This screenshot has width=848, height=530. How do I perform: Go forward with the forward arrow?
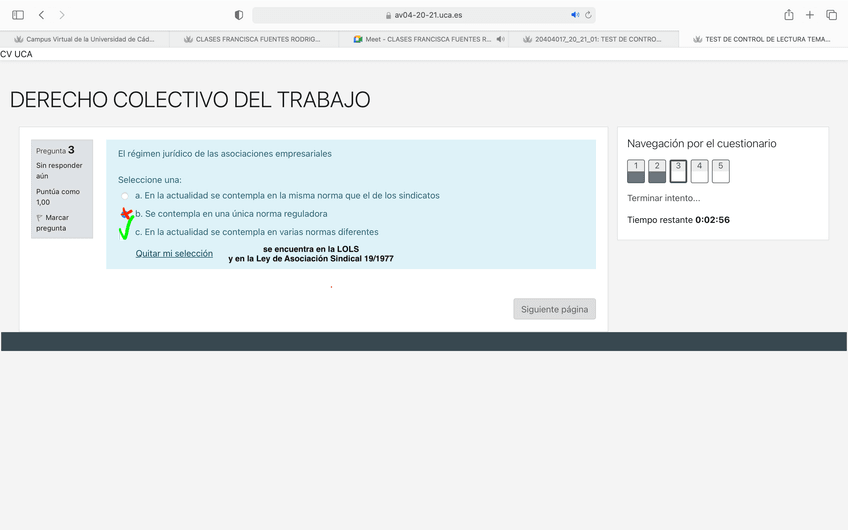point(62,15)
